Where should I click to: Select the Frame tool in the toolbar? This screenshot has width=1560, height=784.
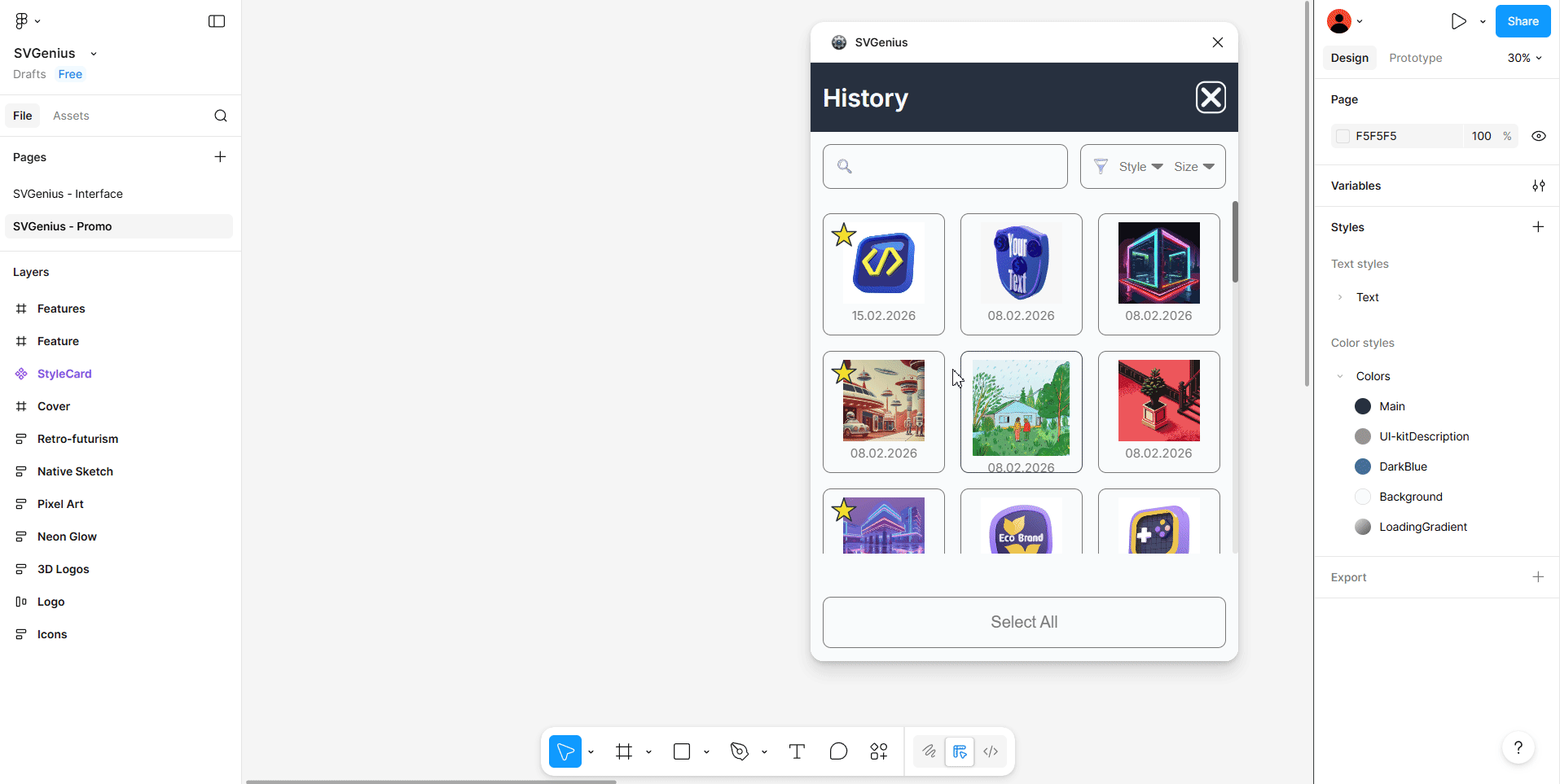[624, 751]
